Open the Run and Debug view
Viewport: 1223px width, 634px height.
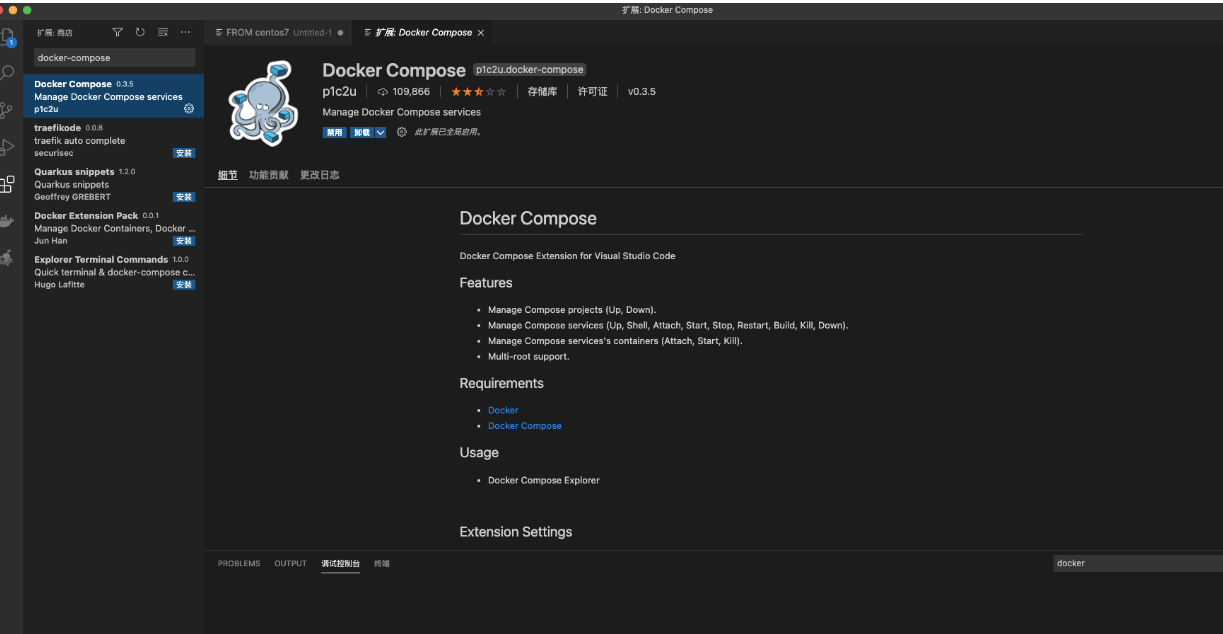pos(8,147)
